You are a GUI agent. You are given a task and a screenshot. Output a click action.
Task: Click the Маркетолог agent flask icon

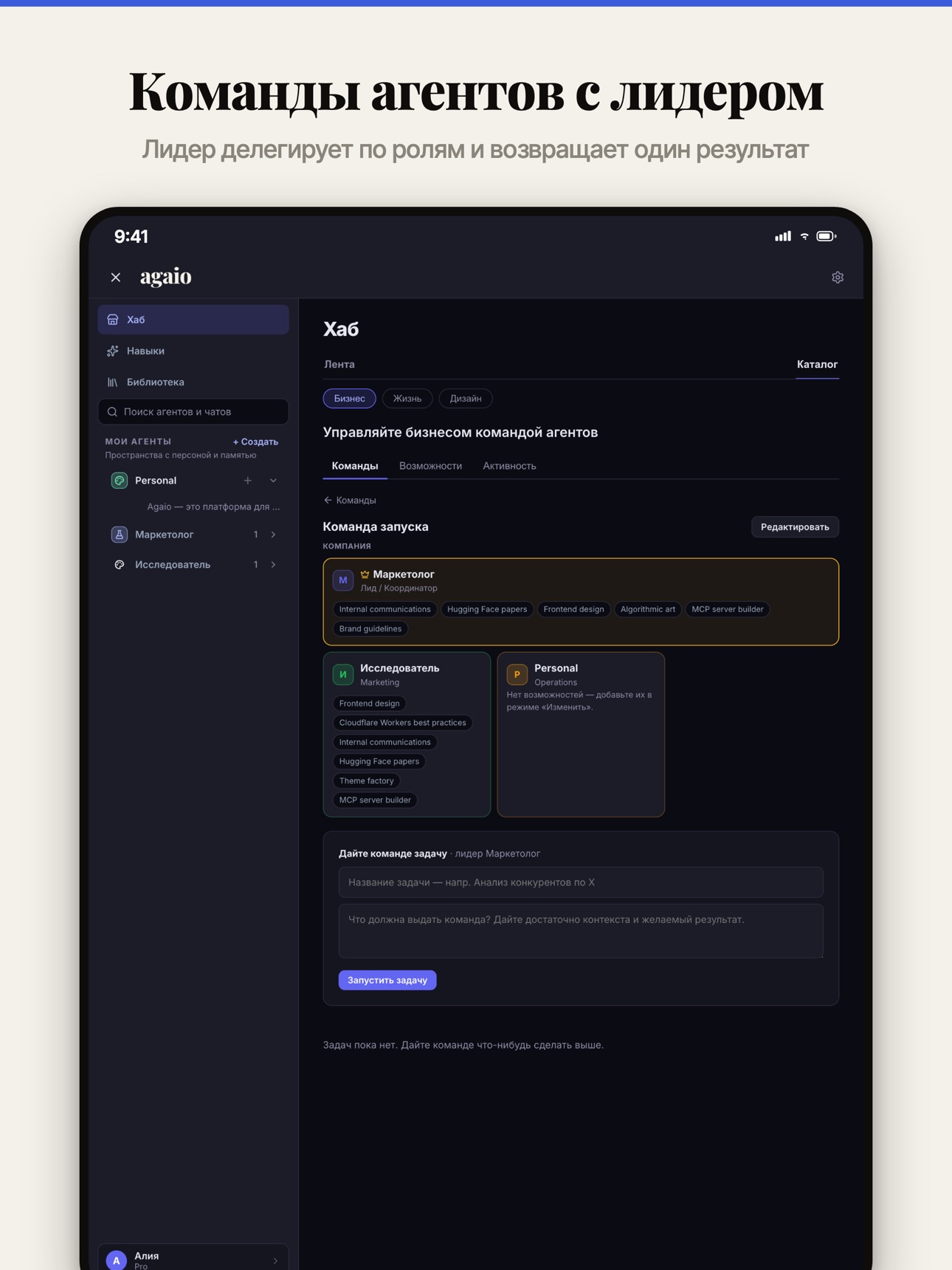(119, 535)
